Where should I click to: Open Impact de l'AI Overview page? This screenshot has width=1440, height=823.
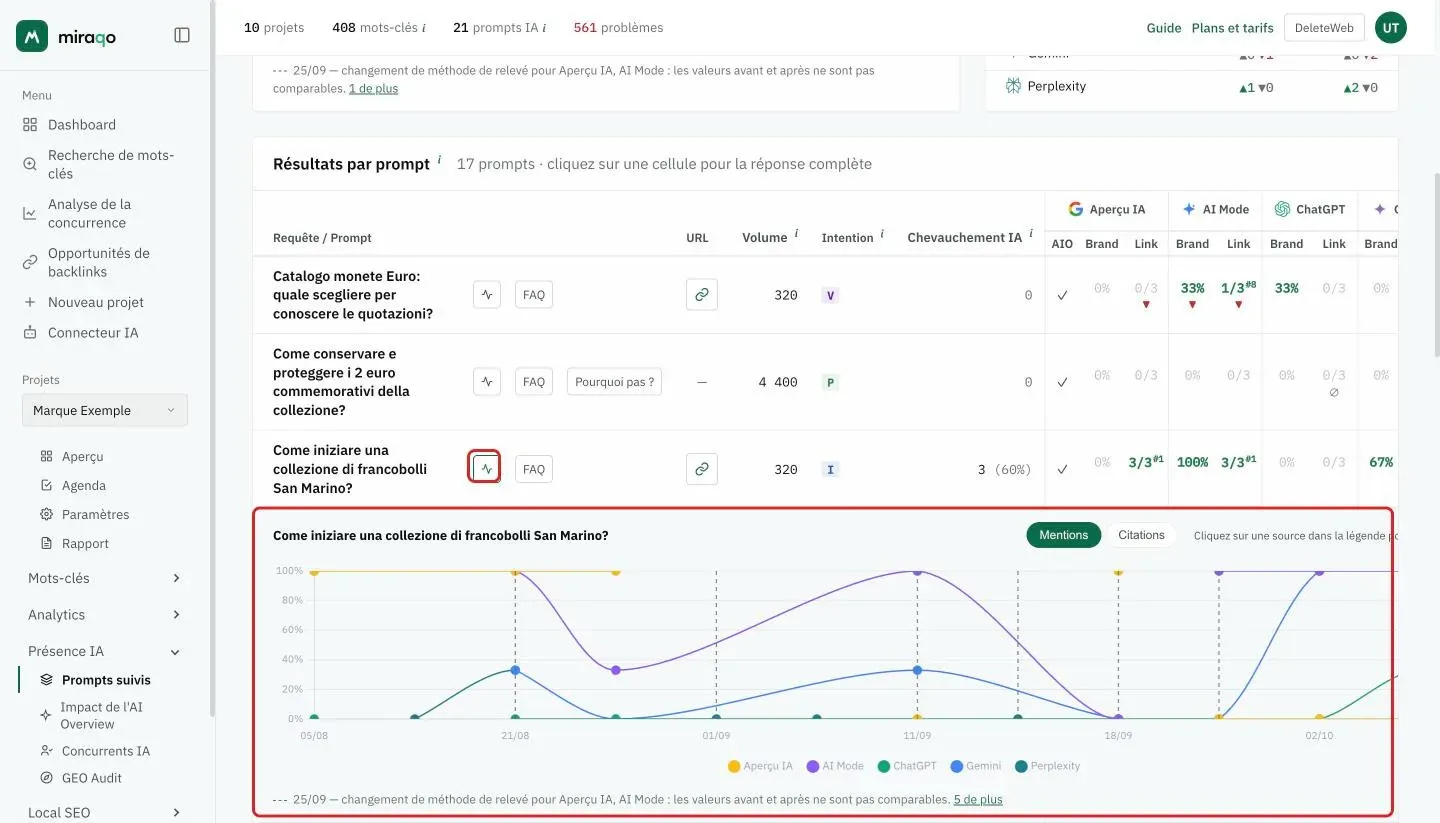(101, 715)
